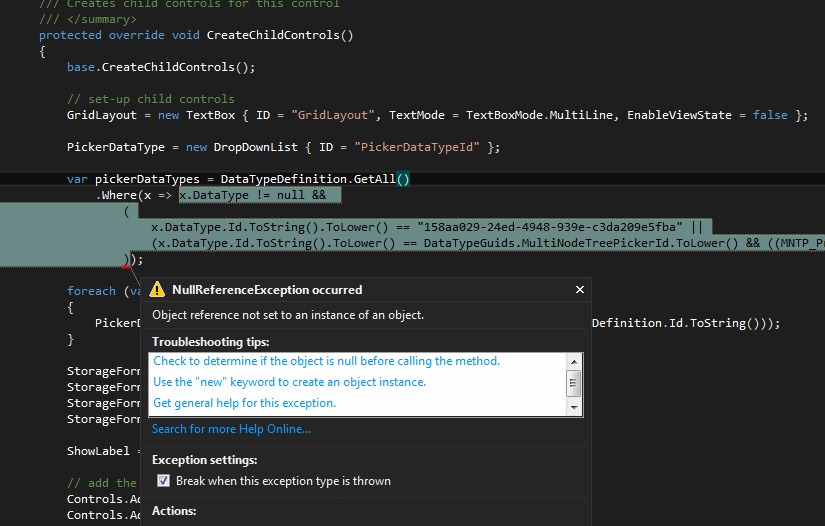
Task: Click the GUID string '158aa029-24ed-4948-939e-c3da209e5fba'
Action: pyautogui.click(x=550, y=227)
